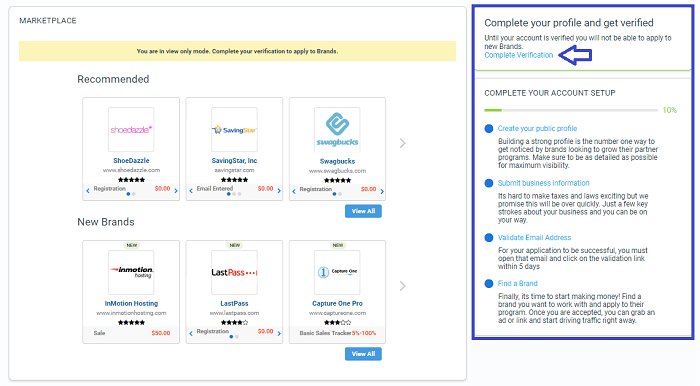Open the ShoeDazzle logo thumbnail
The image size is (700, 386).
pos(131,129)
